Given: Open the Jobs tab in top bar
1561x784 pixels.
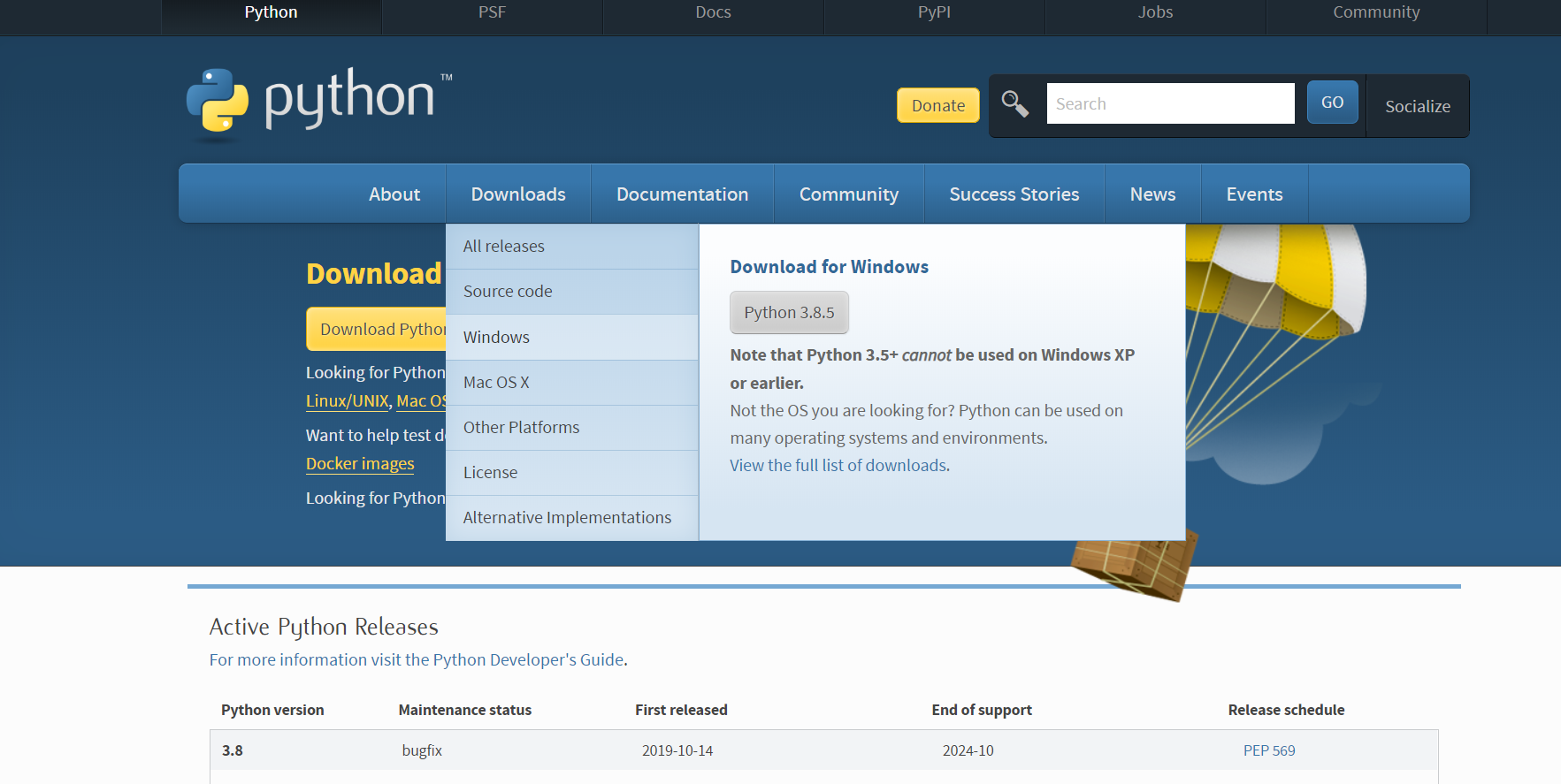Looking at the screenshot, I should pyautogui.click(x=1155, y=12).
